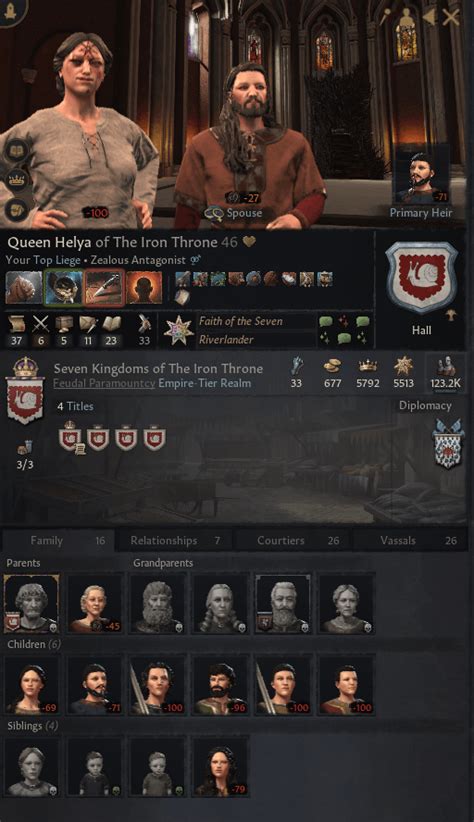The width and height of the screenshot is (474, 822).
Task: Click the Primary Heir portrait
Action: coord(421,178)
